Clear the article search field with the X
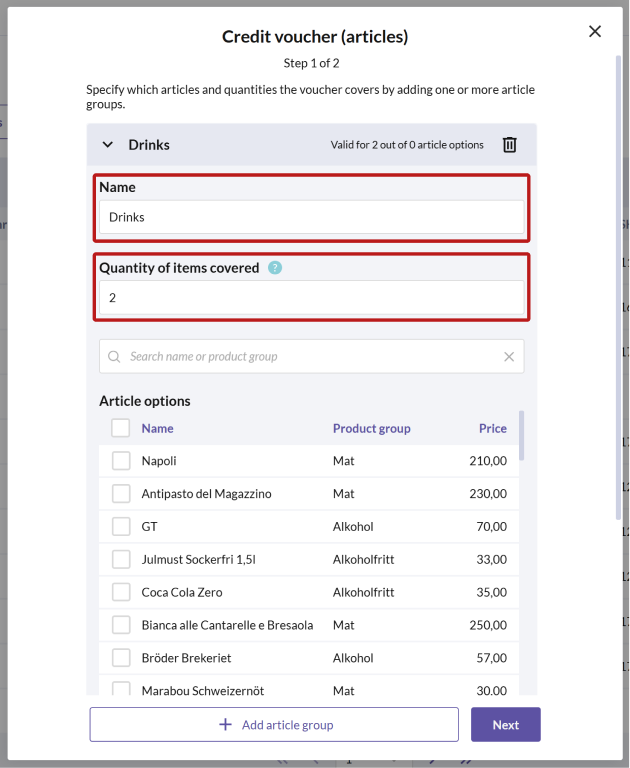The image size is (630, 768). click(x=509, y=357)
